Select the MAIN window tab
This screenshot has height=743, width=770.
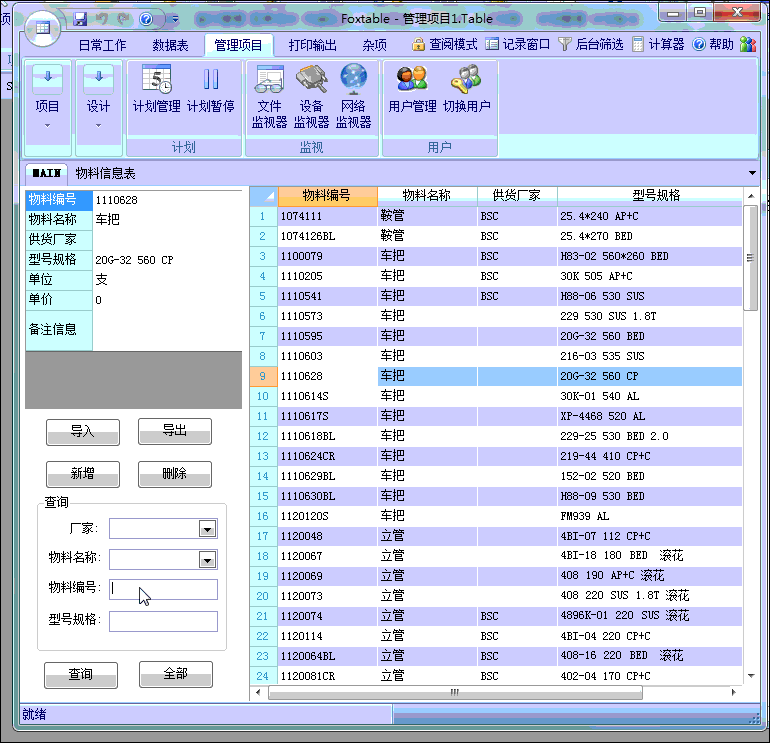click(47, 173)
